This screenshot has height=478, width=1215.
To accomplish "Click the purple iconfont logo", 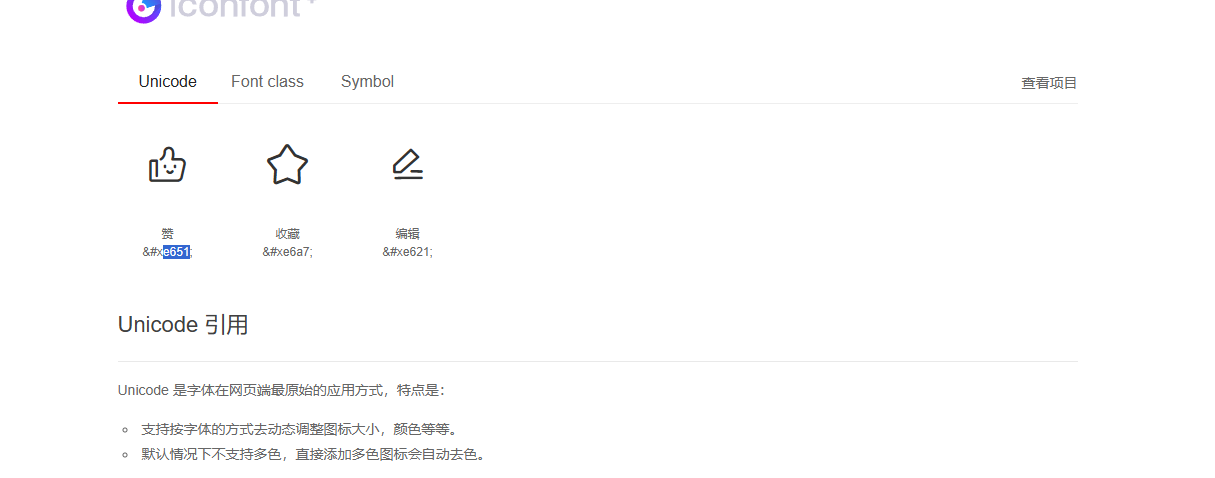I will pos(144,9).
